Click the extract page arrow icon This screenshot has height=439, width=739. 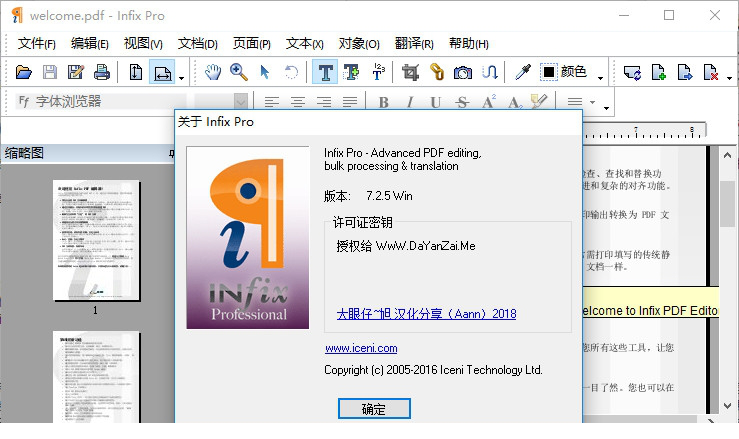click(684, 72)
